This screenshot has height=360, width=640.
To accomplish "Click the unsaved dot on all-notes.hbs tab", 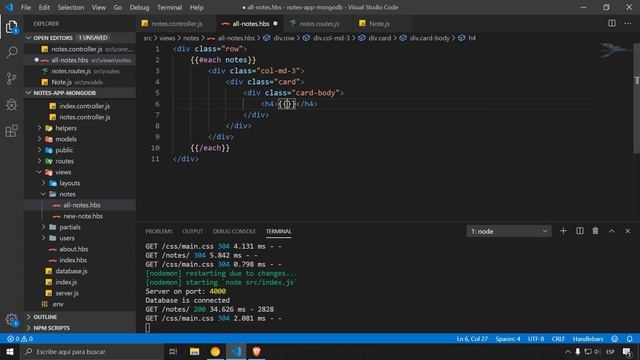I will (276, 24).
